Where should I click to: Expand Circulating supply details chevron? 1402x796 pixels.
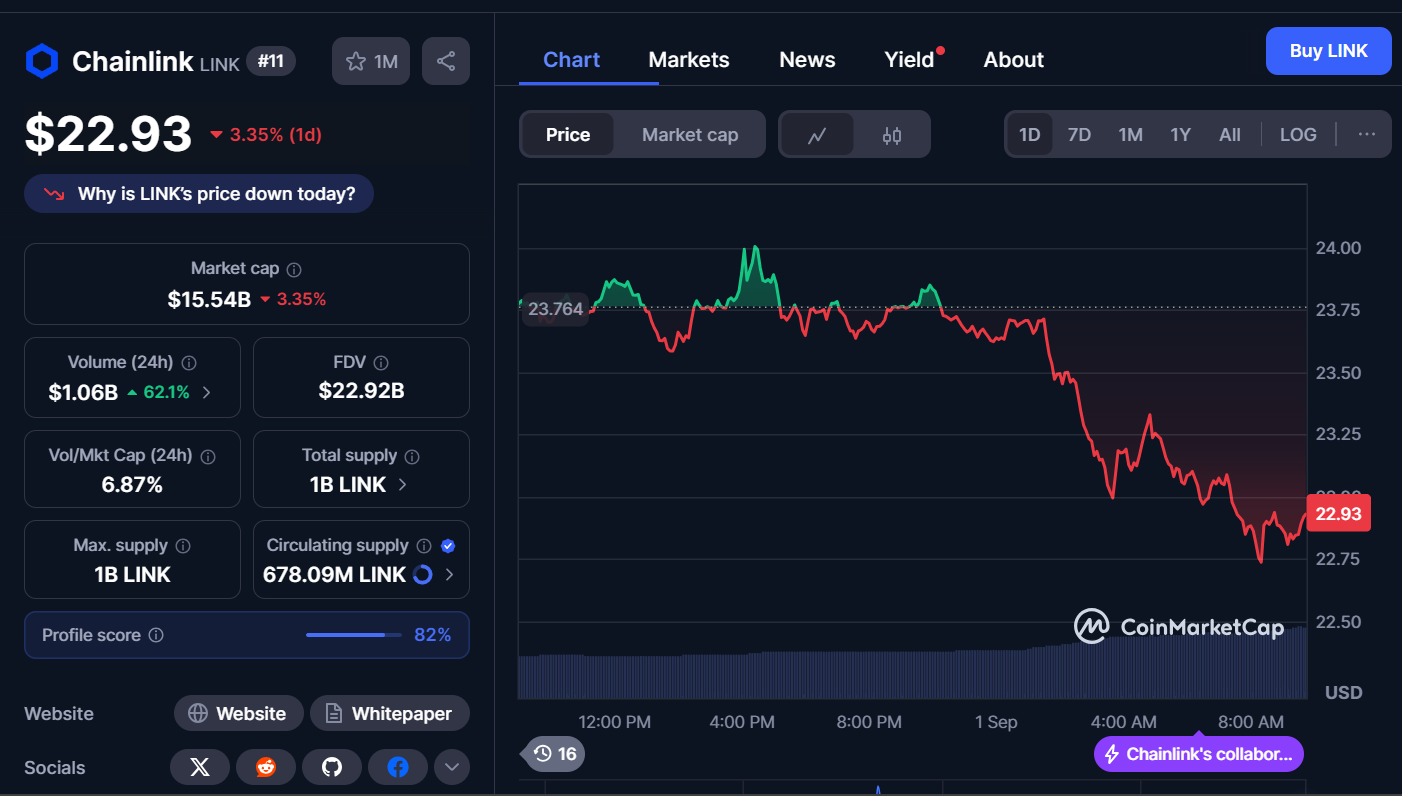pos(449,575)
